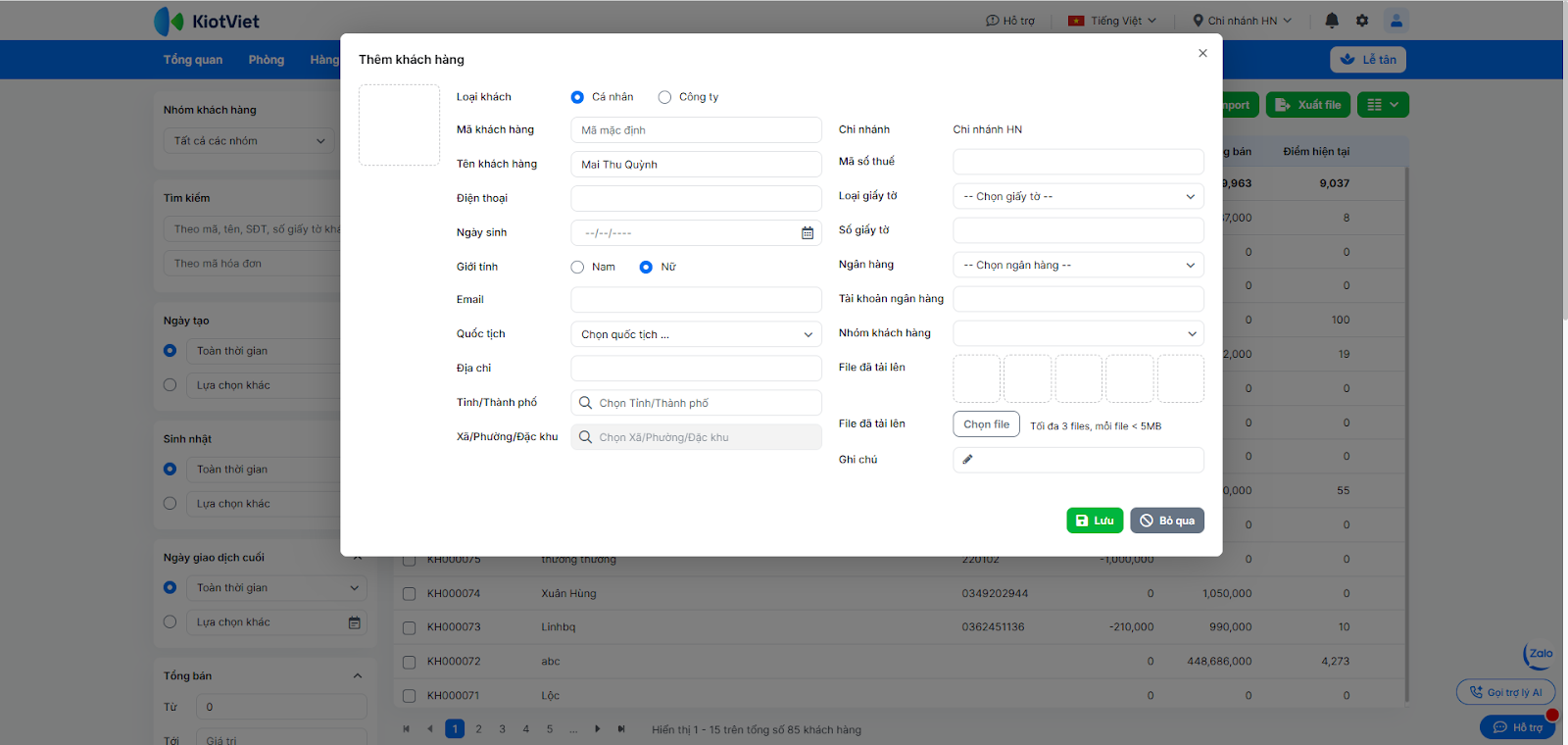The image size is (1568, 745).
Task: Focus the Tên khách hàng field
Action: pos(696,165)
